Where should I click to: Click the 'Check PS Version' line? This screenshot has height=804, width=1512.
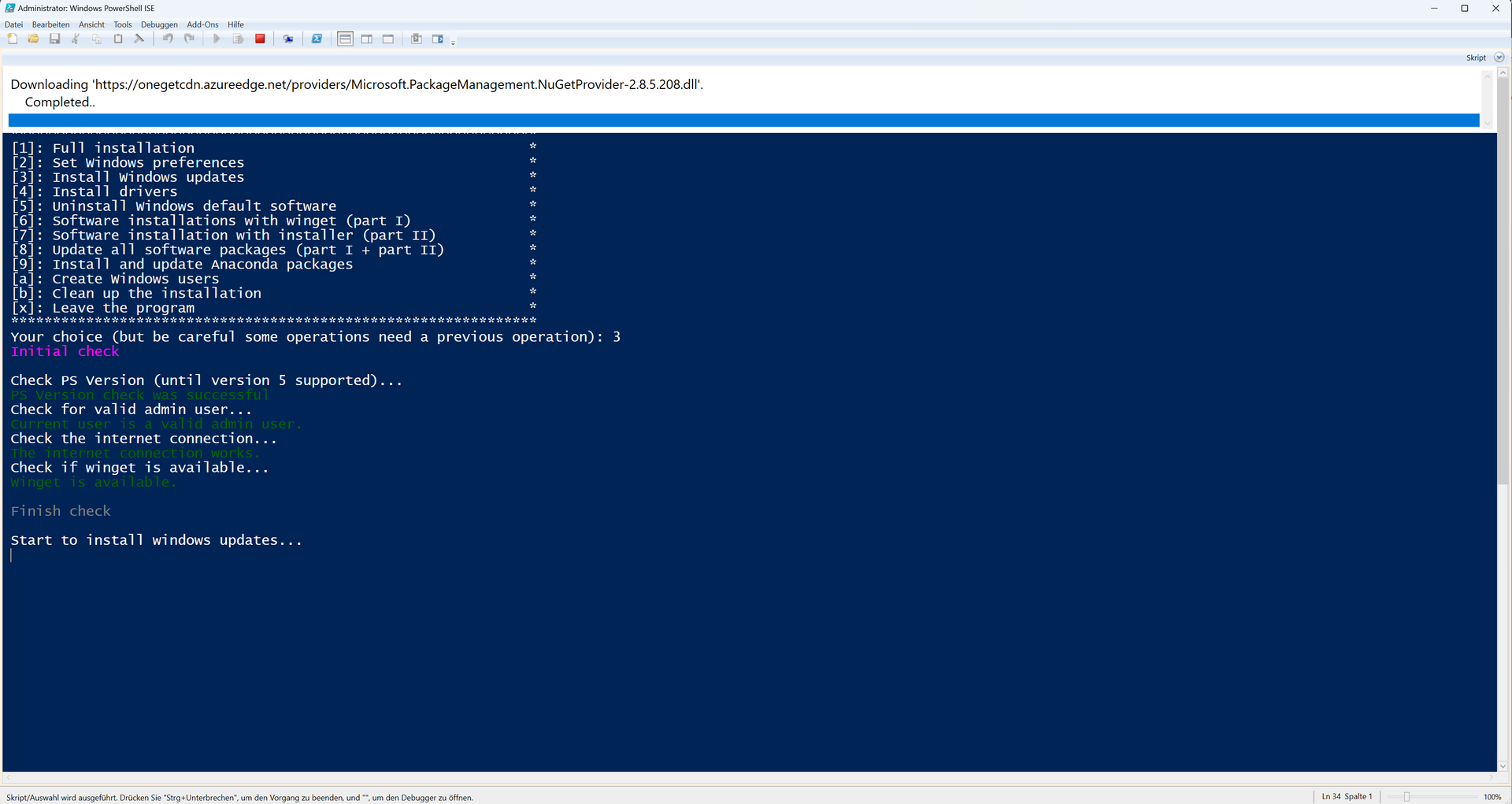tap(206, 381)
